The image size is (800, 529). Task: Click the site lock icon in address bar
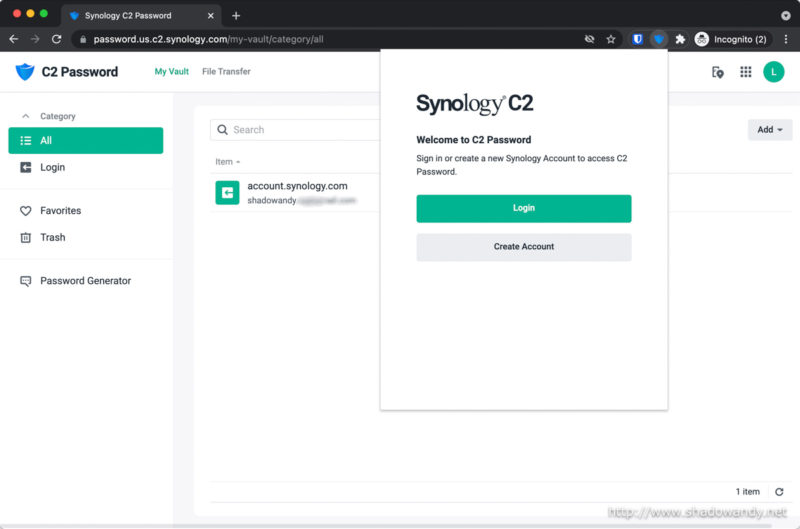point(83,39)
